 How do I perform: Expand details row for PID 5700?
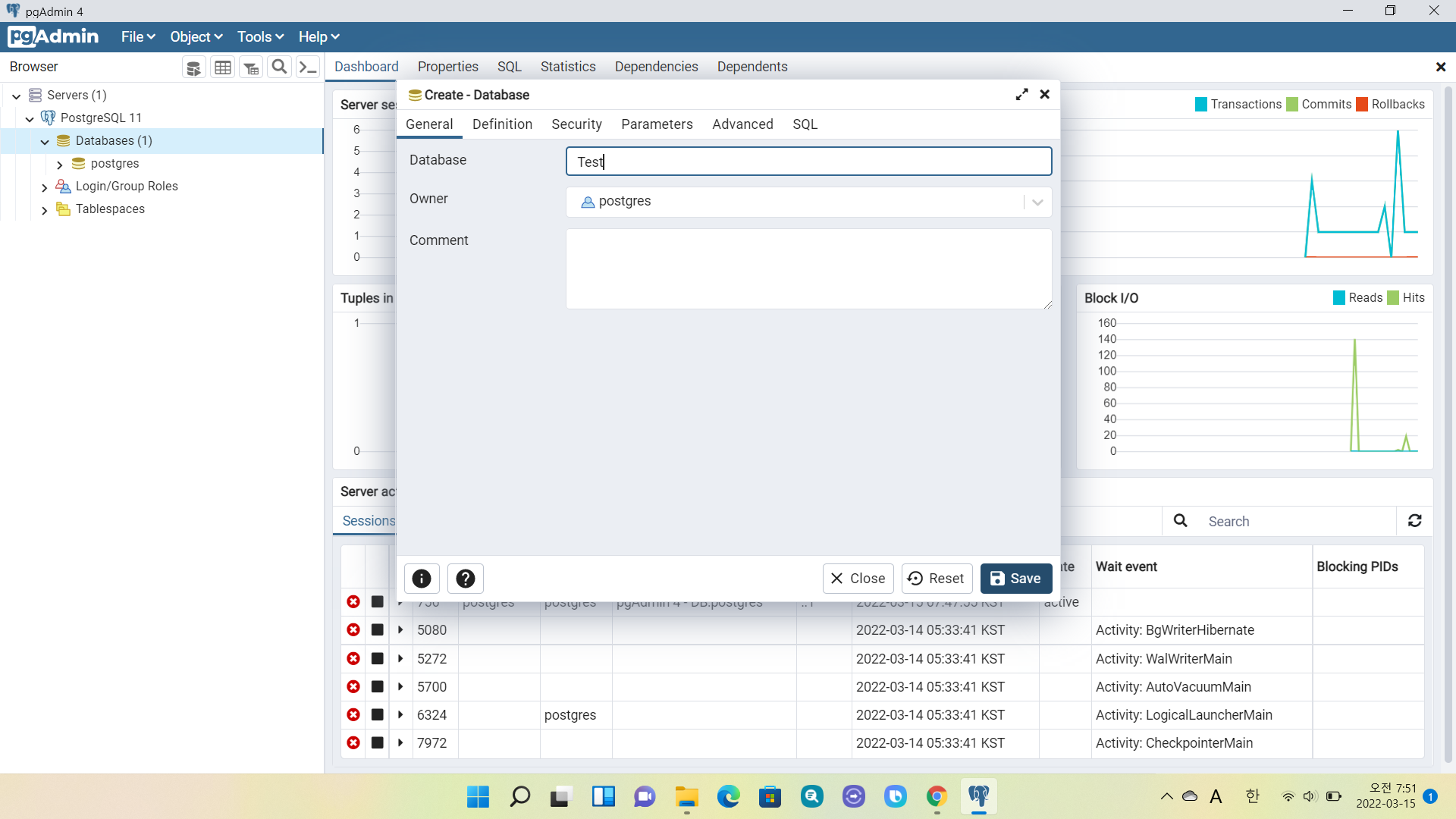pyautogui.click(x=400, y=687)
